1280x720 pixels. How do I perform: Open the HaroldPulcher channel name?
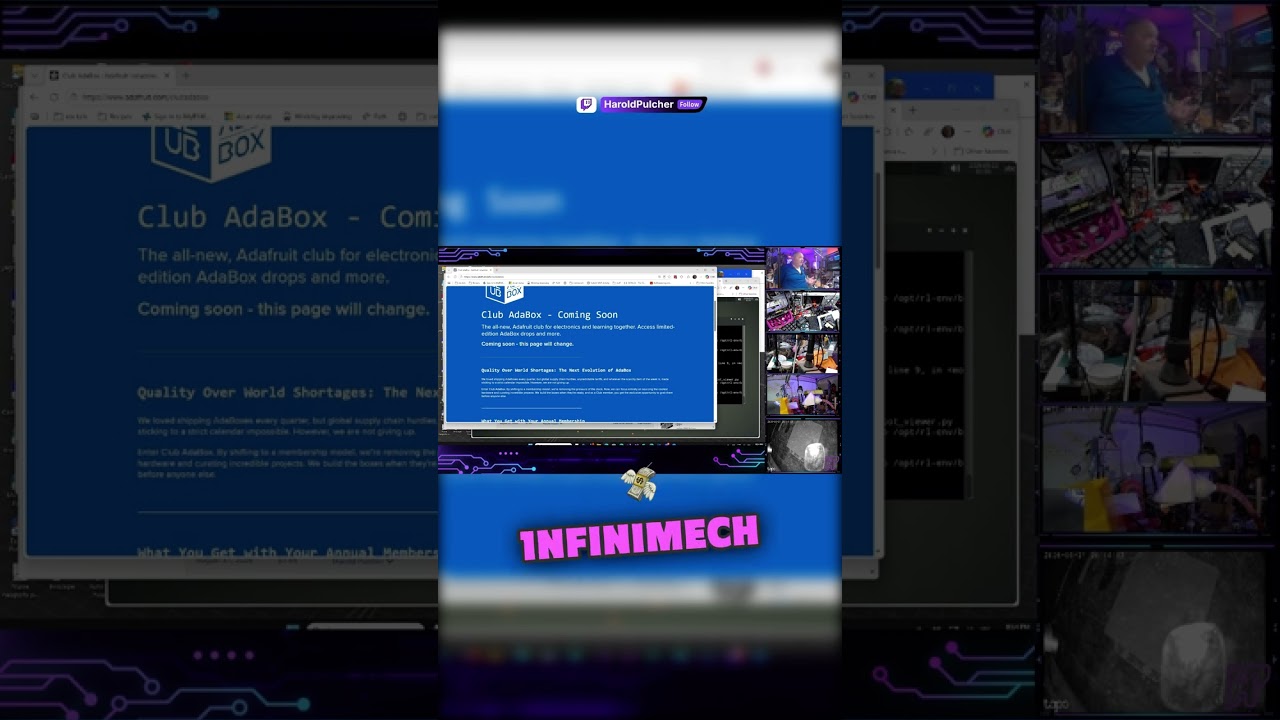pos(639,105)
